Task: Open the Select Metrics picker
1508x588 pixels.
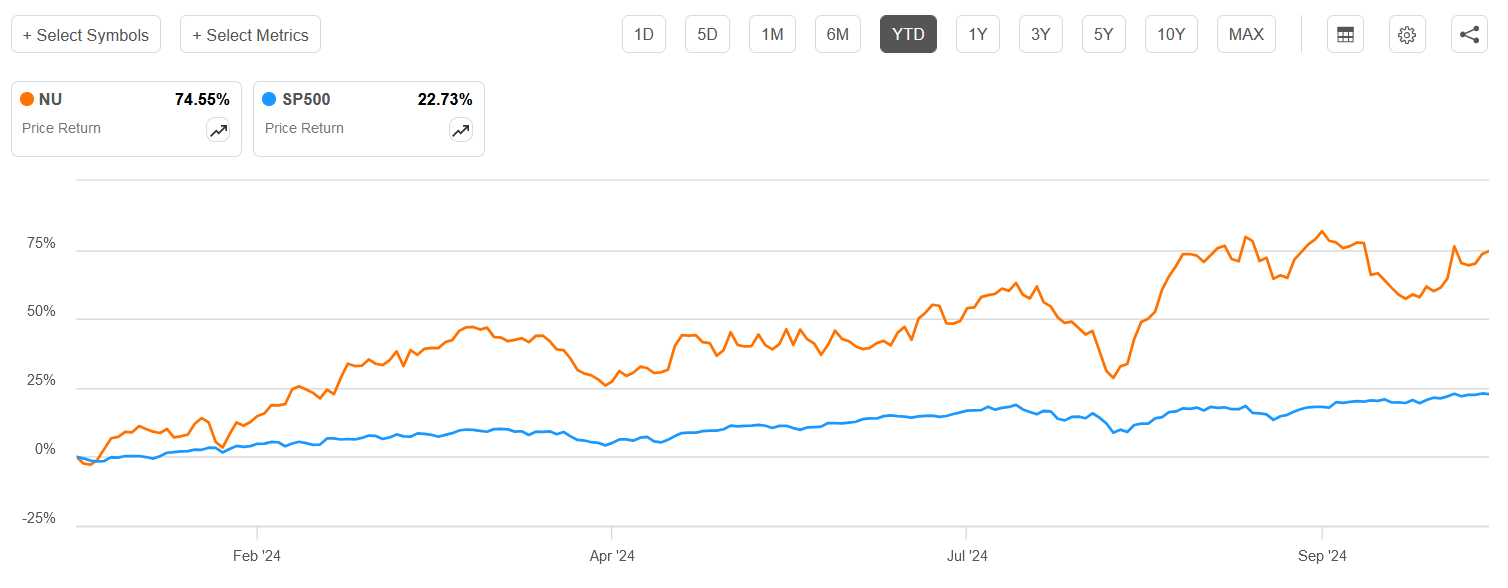Action: tap(250, 35)
